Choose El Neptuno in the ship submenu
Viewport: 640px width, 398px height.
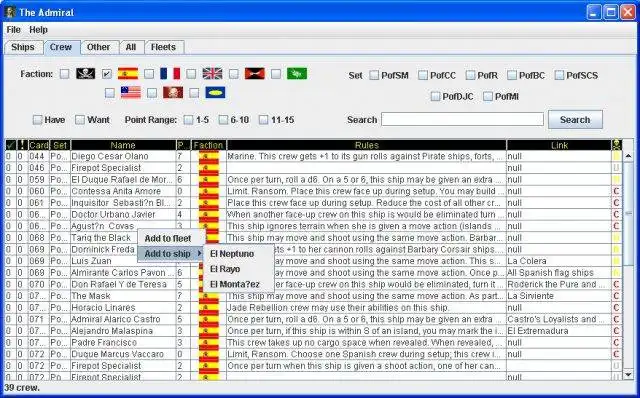pyautogui.click(x=238, y=254)
